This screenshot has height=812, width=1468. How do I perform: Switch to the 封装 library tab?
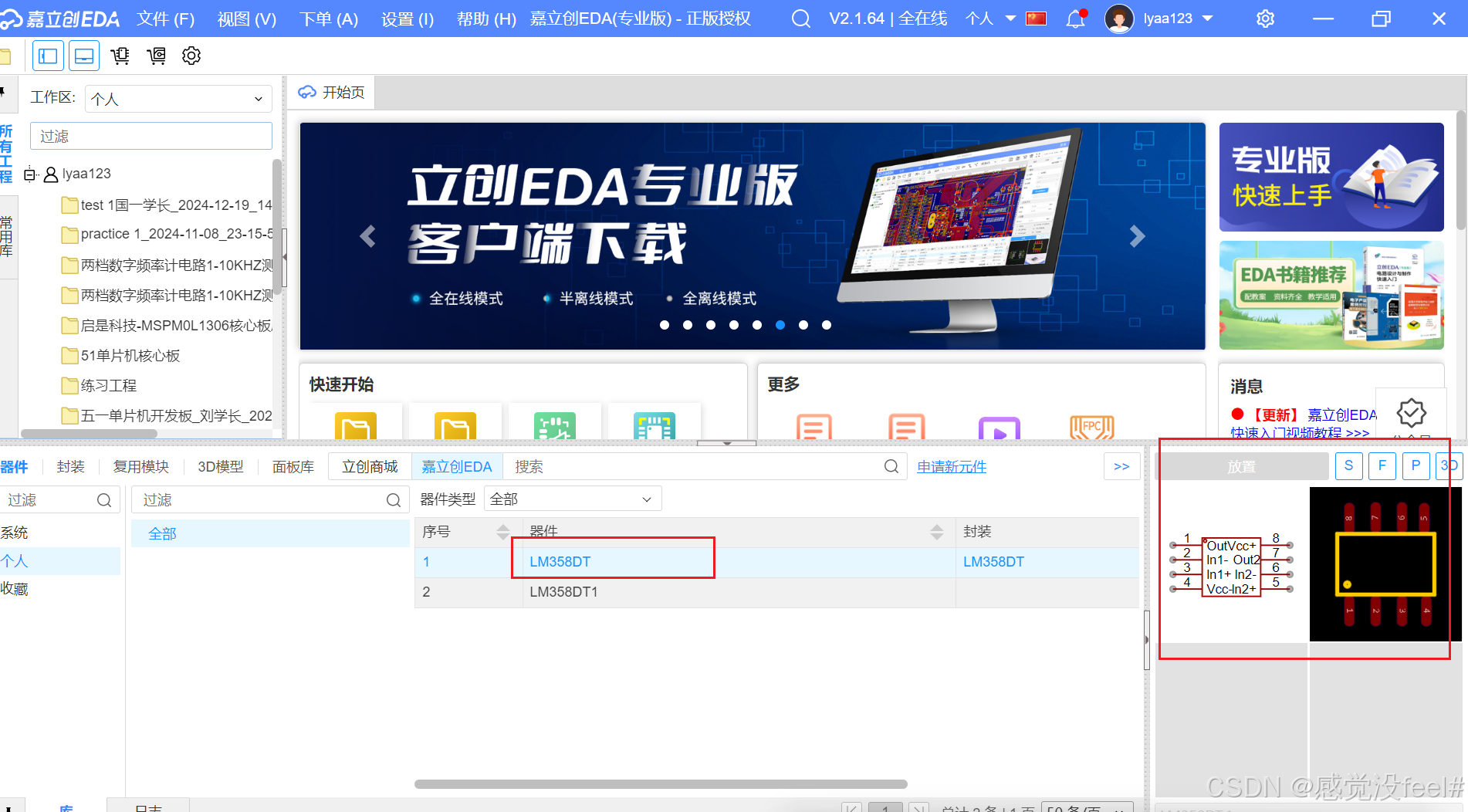point(70,467)
